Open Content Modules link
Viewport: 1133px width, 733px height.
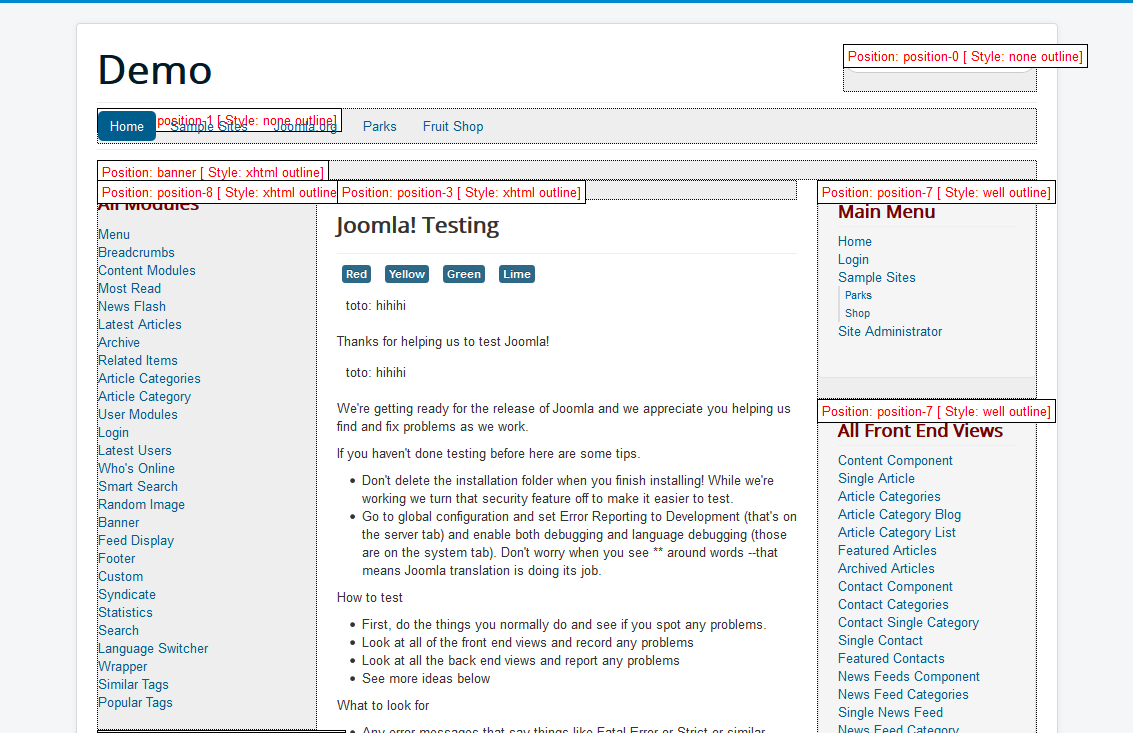(x=147, y=270)
